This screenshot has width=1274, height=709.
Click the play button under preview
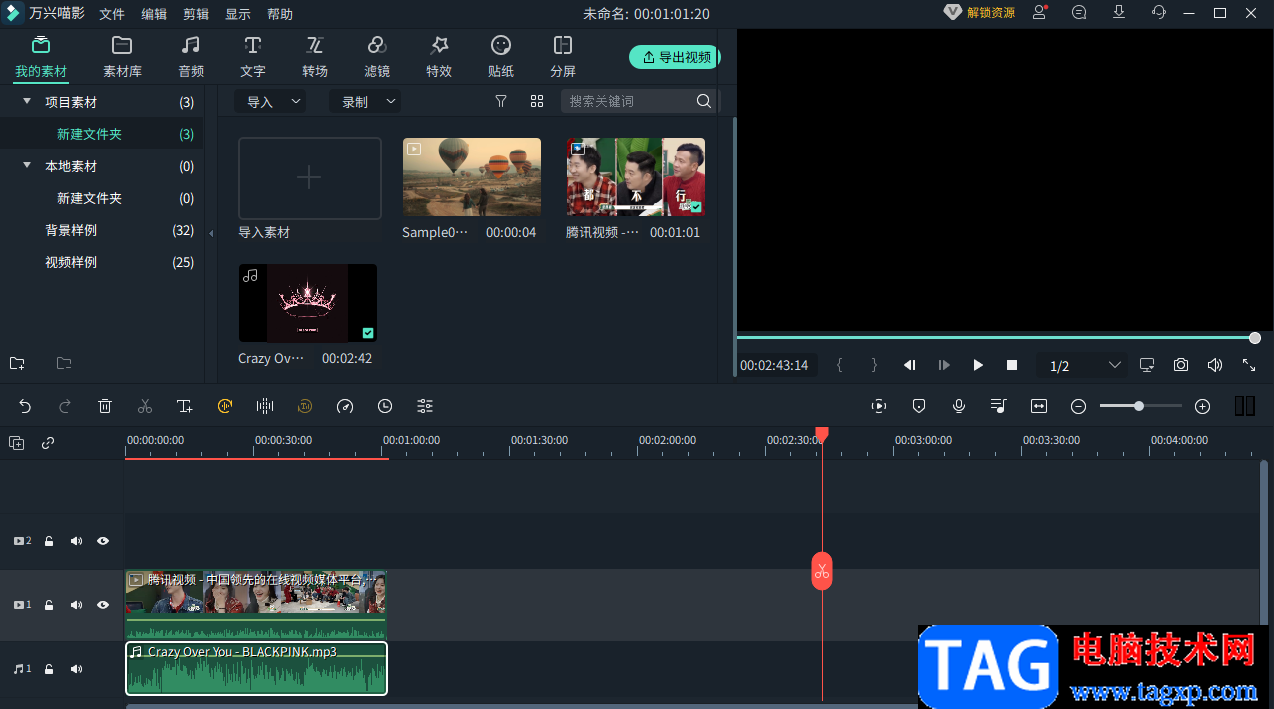(x=978, y=365)
